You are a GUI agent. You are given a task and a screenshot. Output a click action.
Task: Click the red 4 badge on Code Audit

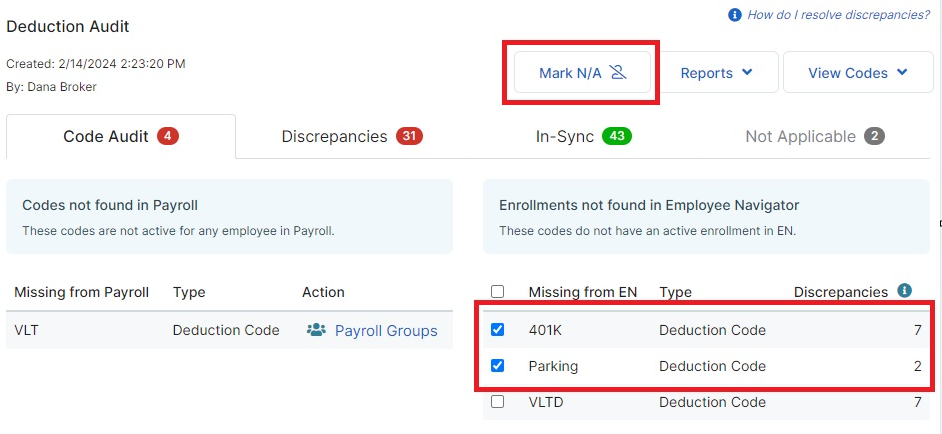click(168, 136)
